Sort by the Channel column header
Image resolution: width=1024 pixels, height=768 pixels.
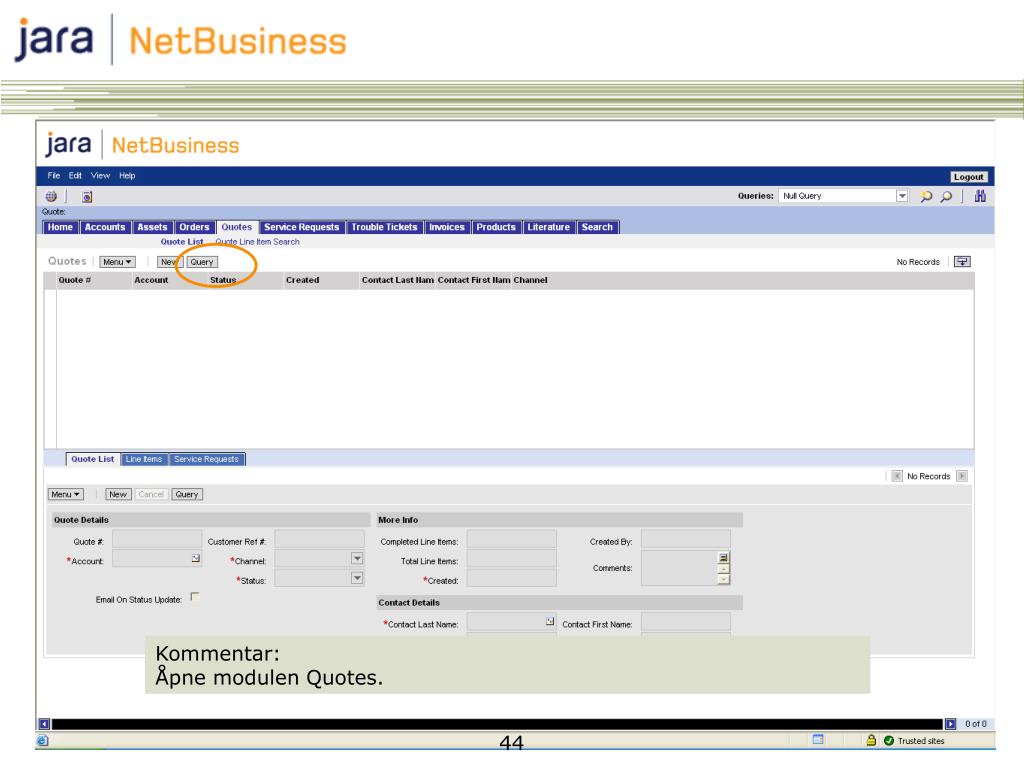(x=530, y=280)
